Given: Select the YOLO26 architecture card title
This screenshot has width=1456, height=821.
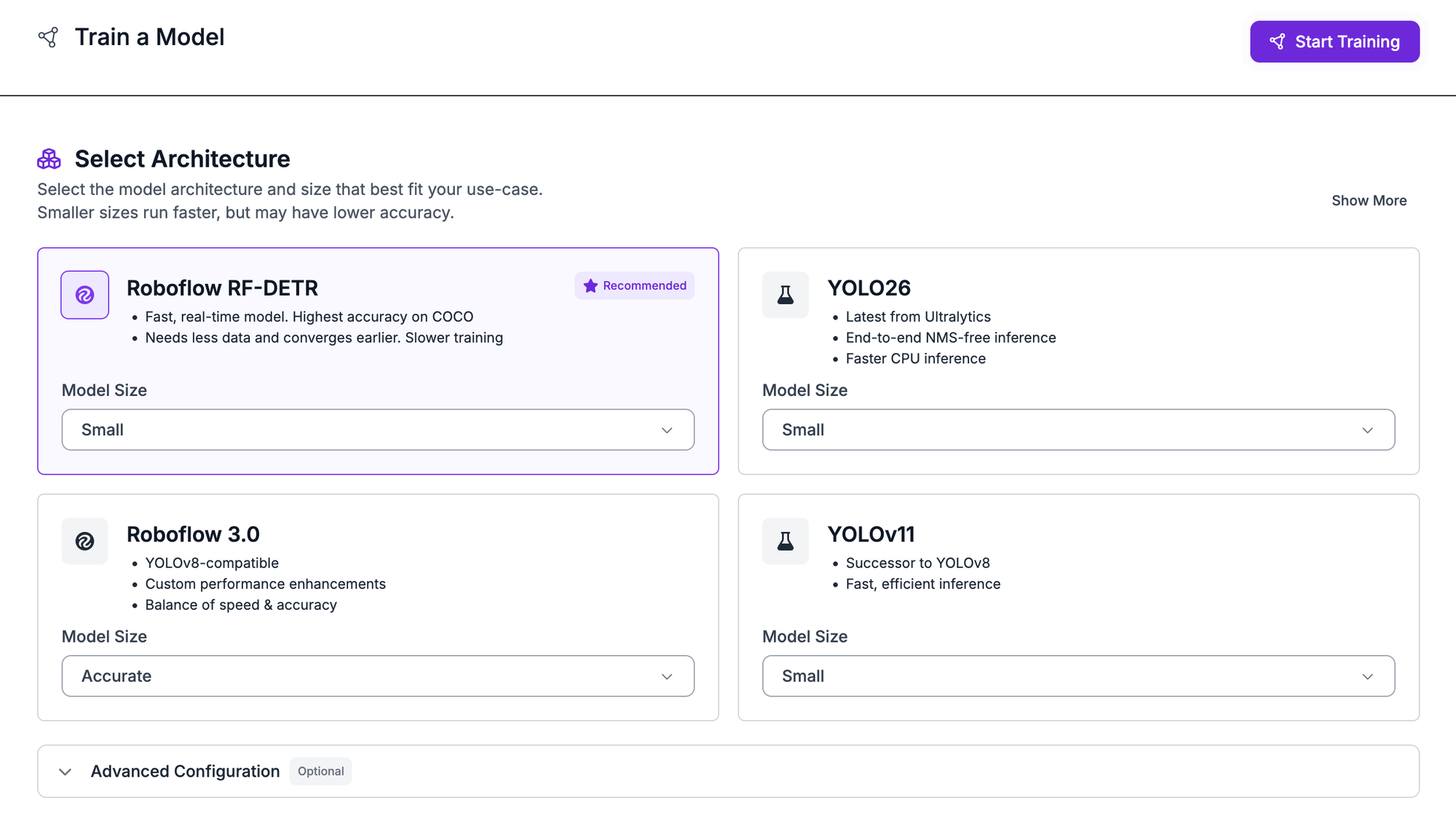Looking at the screenshot, I should tap(869, 287).
